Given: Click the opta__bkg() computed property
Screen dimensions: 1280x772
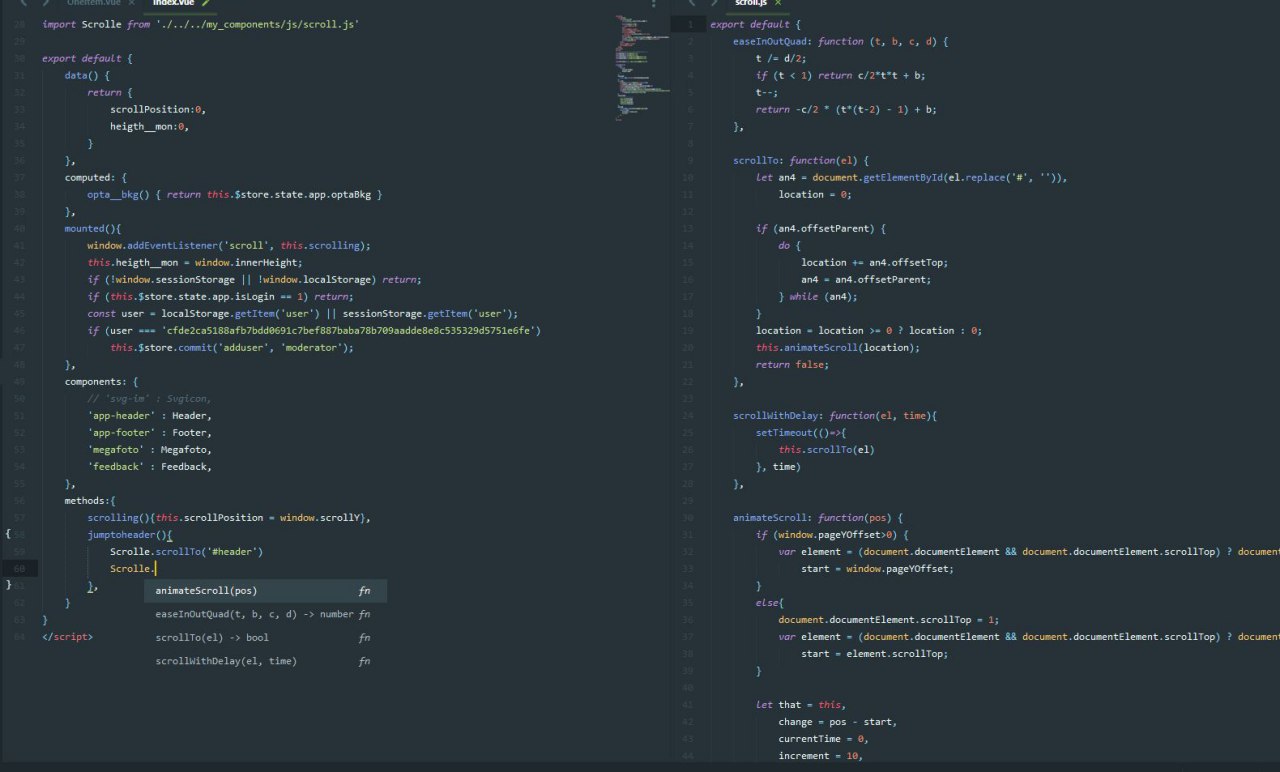Looking at the screenshot, I should tap(235, 194).
